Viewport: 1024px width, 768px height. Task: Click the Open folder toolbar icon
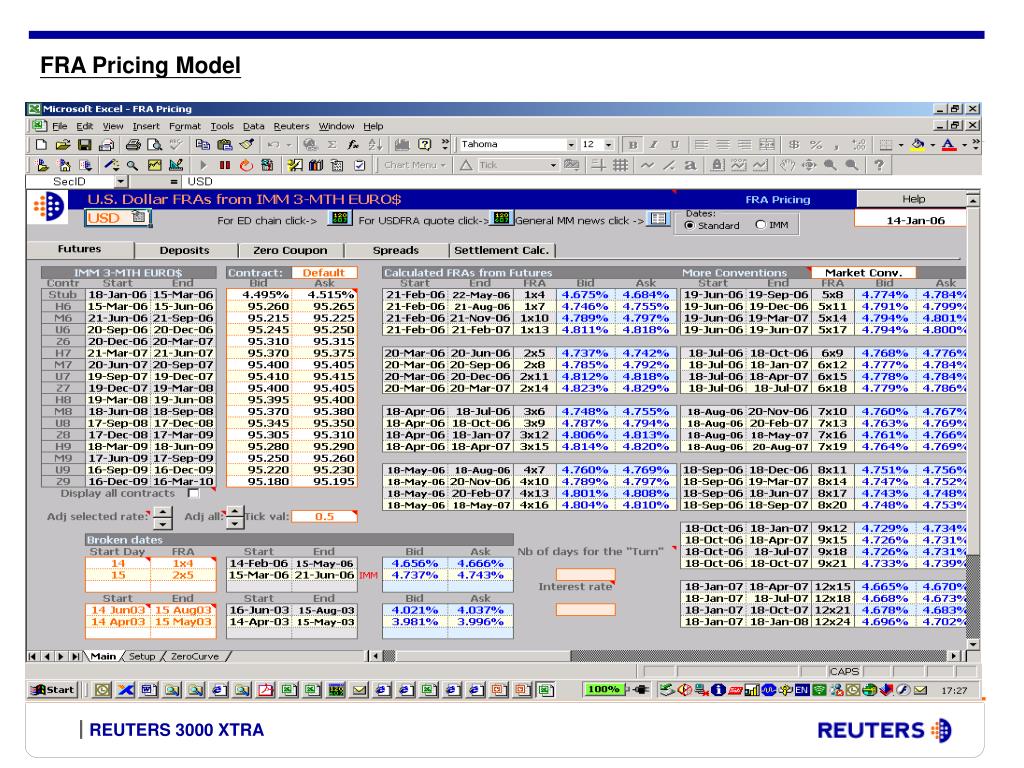click(63, 145)
